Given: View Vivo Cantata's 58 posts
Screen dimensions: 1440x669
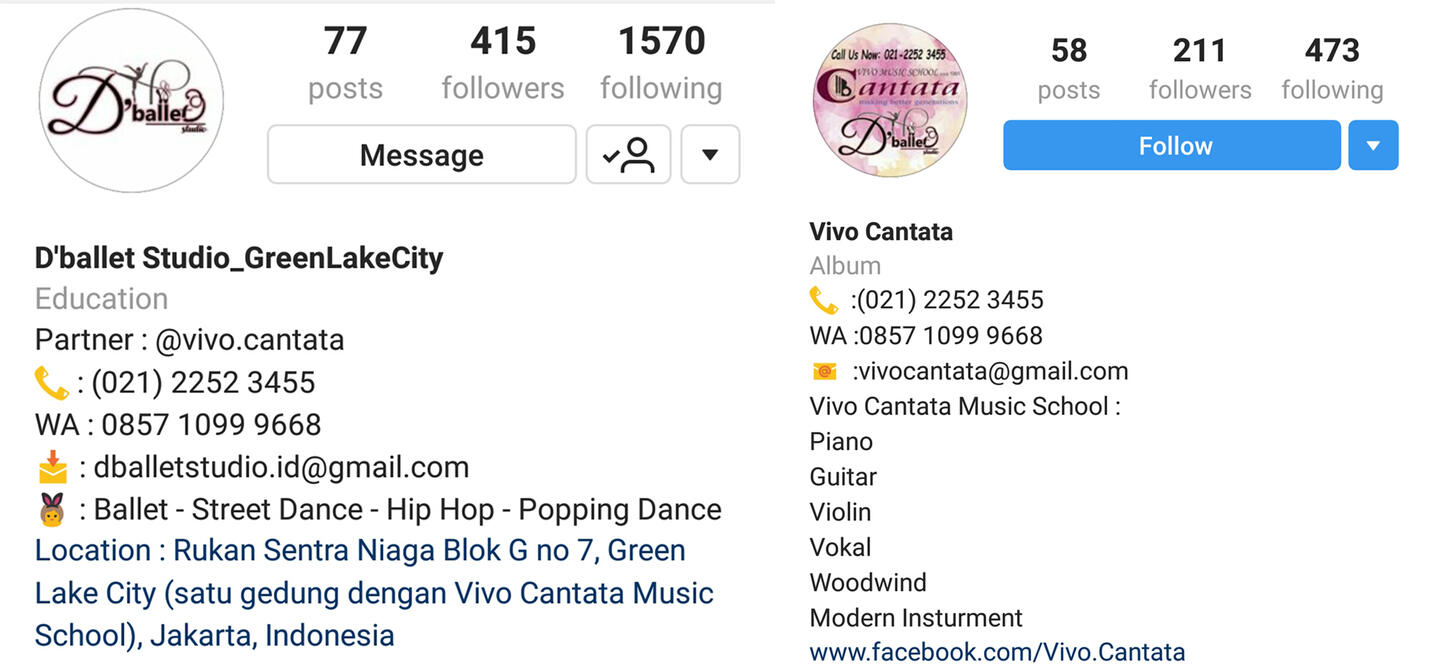Looking at the screenshot, I should pos(1069,69).
